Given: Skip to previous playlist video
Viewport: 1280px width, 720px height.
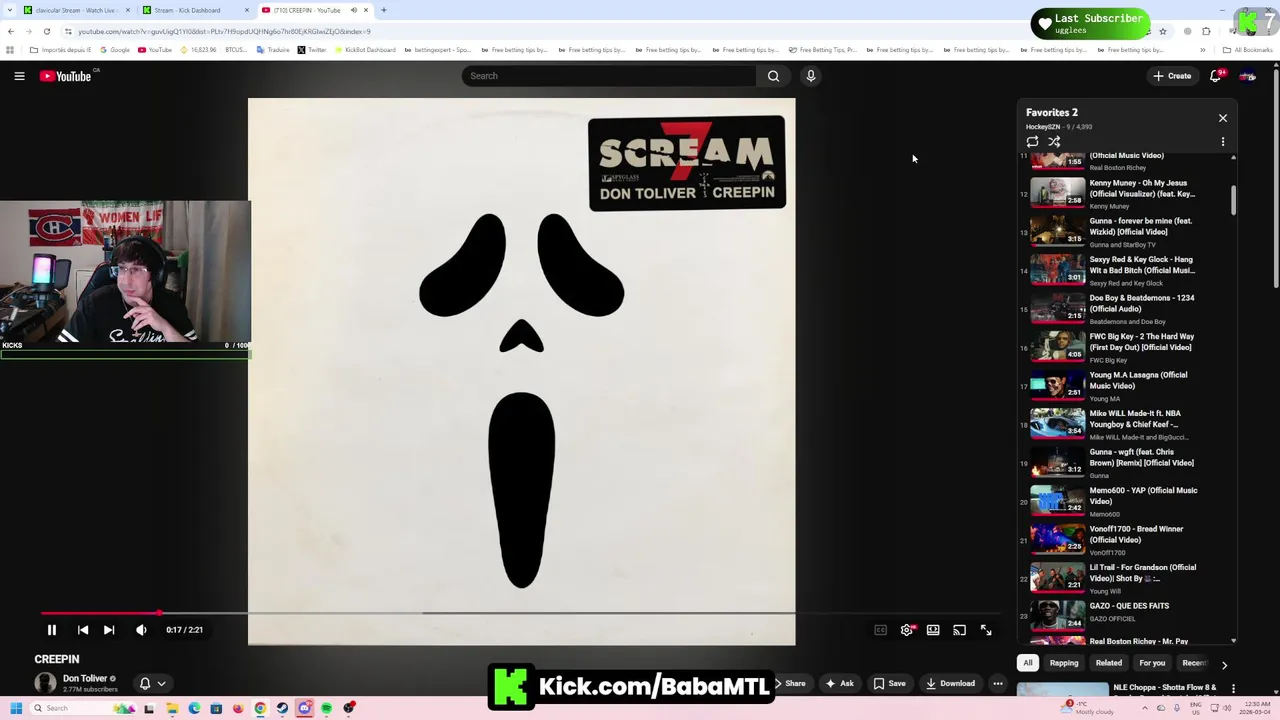Looking at the screenshot, I should click(83, 630).
